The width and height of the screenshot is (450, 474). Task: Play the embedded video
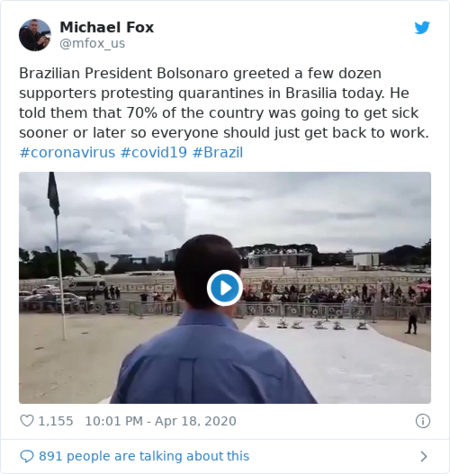tap(225, 288)
